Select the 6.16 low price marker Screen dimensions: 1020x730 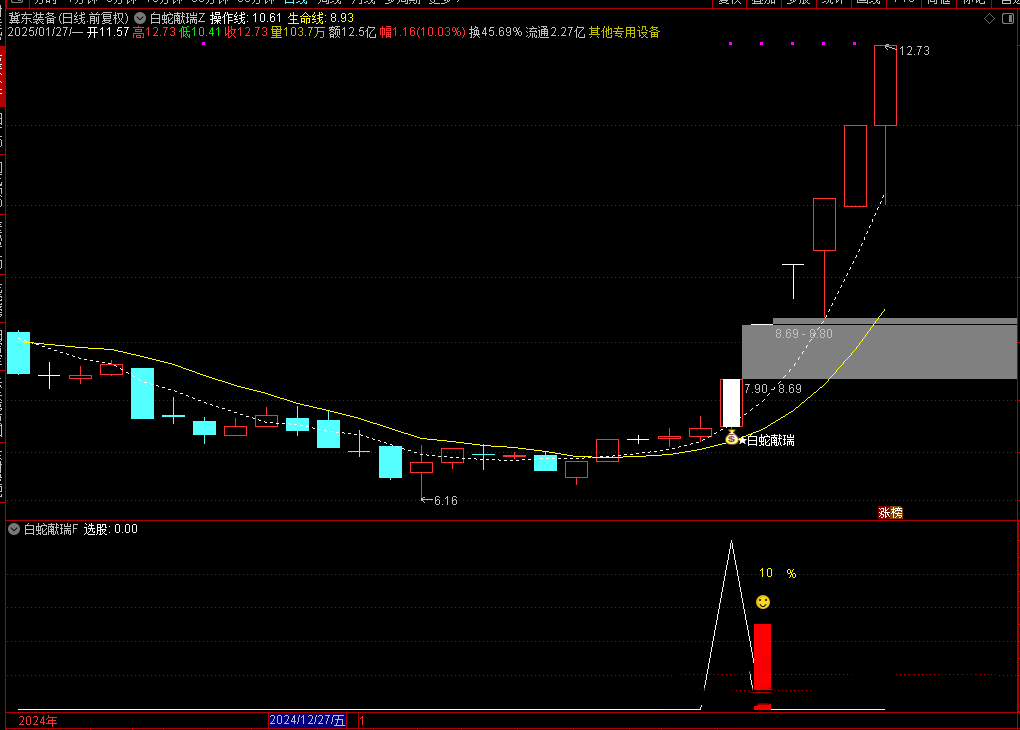point(444,500)
